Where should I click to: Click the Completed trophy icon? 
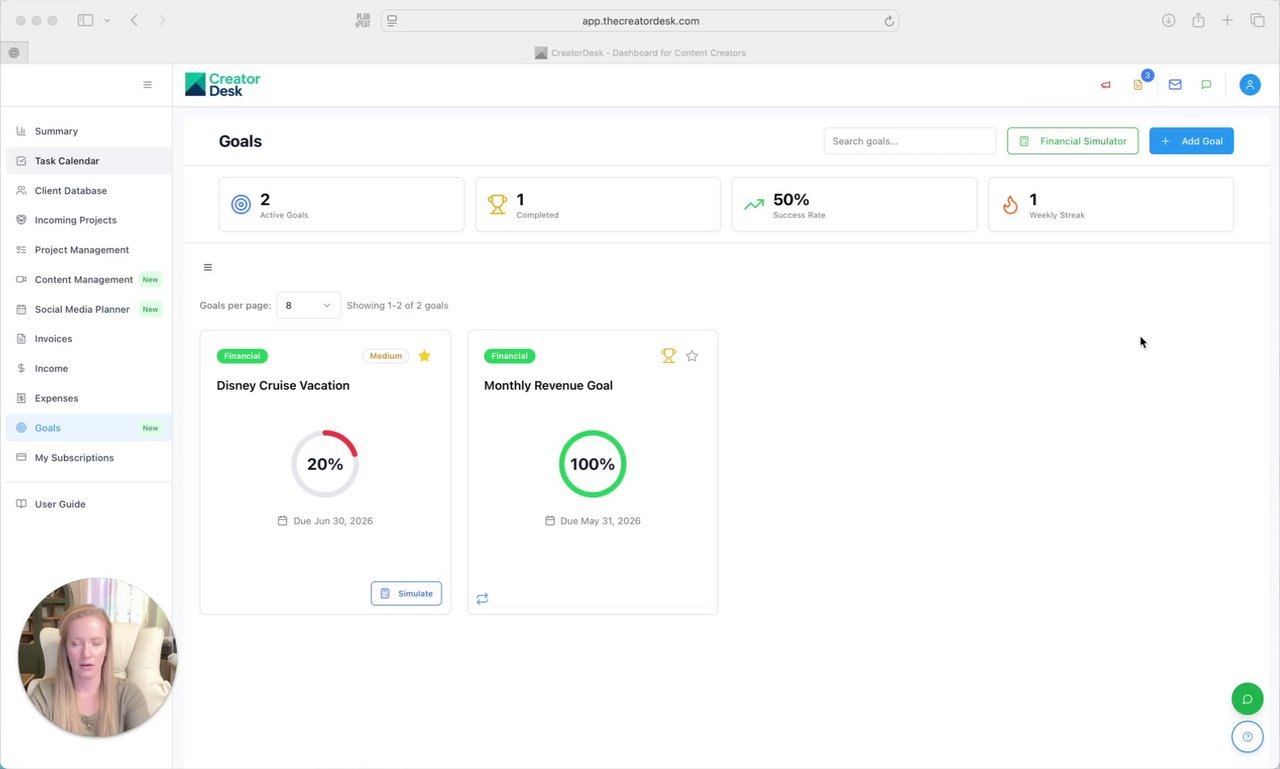(x=497, y=205)
